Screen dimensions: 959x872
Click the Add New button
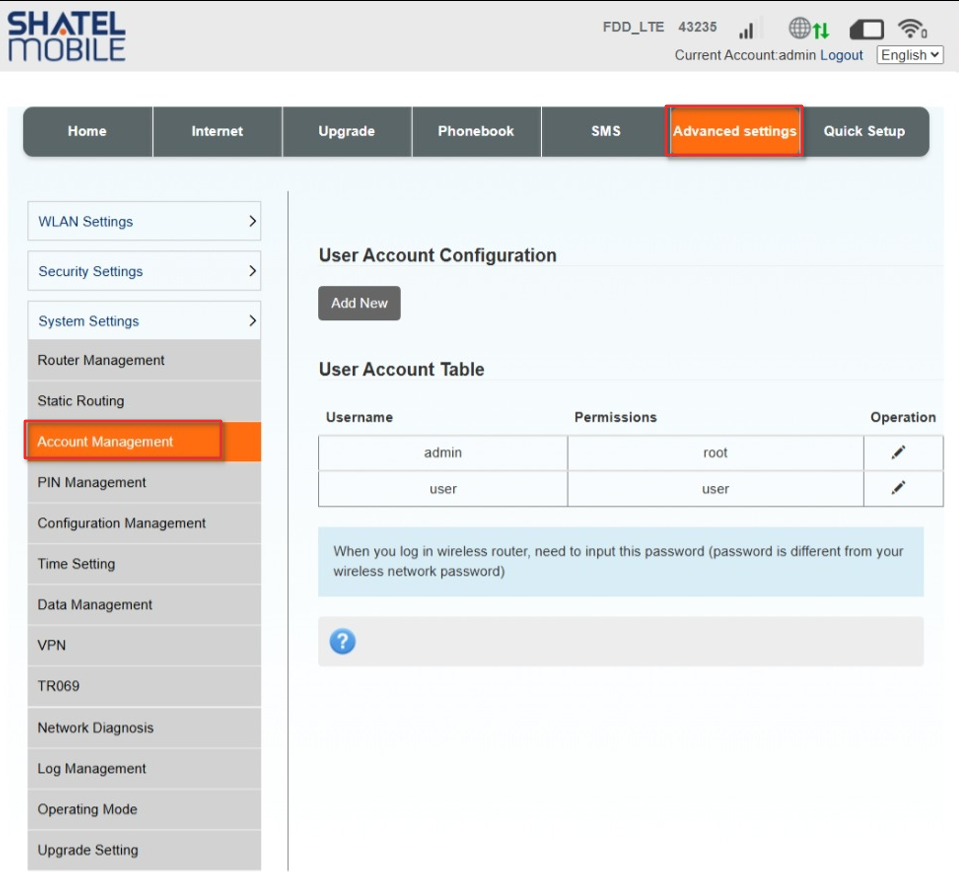[359, 303]
